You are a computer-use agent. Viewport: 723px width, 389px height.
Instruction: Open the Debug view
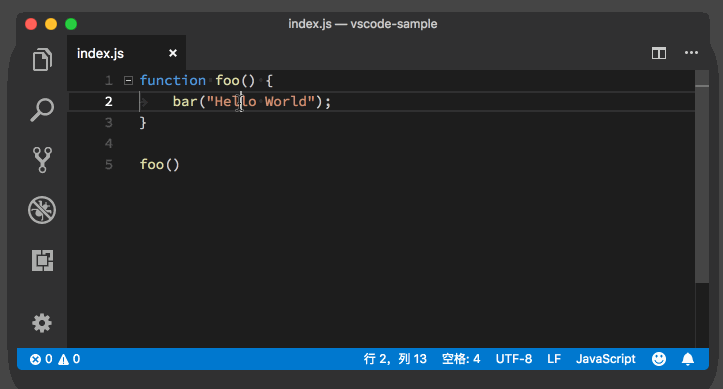[42, 210]
